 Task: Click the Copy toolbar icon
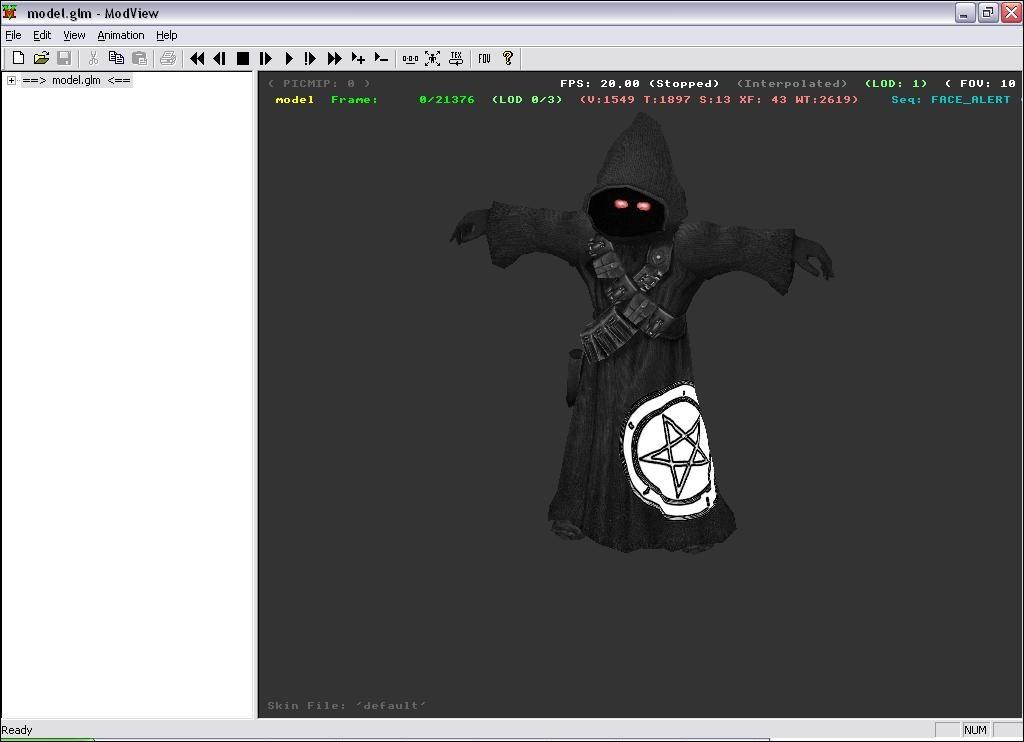(x=116, y=59)
